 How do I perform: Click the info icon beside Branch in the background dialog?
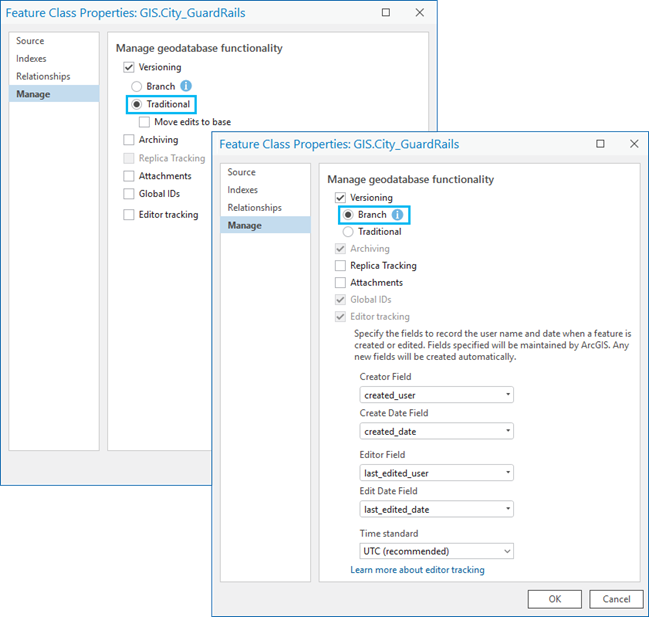pos(186,87)
